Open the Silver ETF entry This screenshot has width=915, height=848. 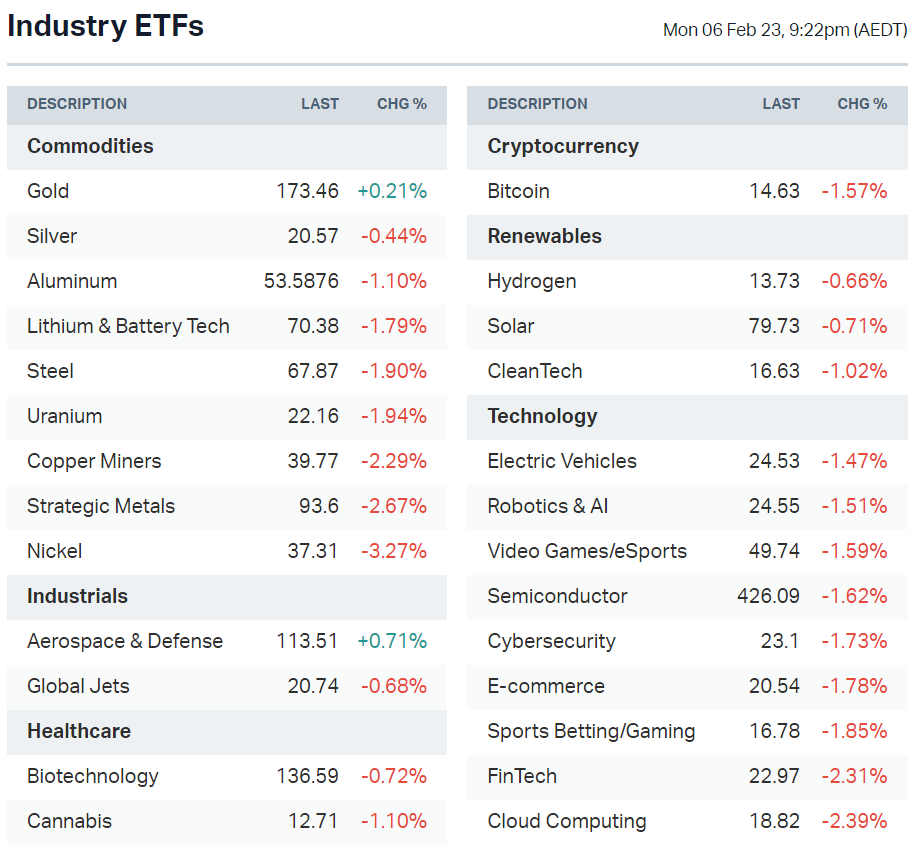click(x=52, y=236)
